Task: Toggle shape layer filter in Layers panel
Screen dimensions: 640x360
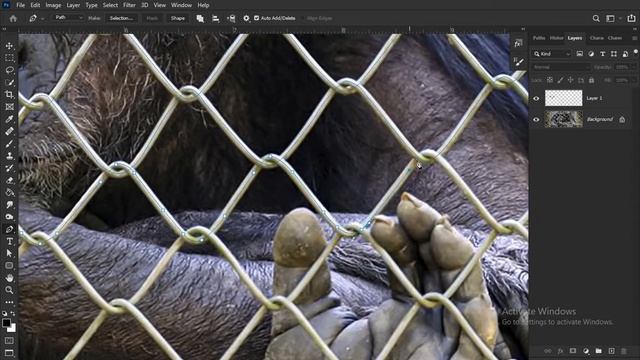Action: [x=614, y=53]
